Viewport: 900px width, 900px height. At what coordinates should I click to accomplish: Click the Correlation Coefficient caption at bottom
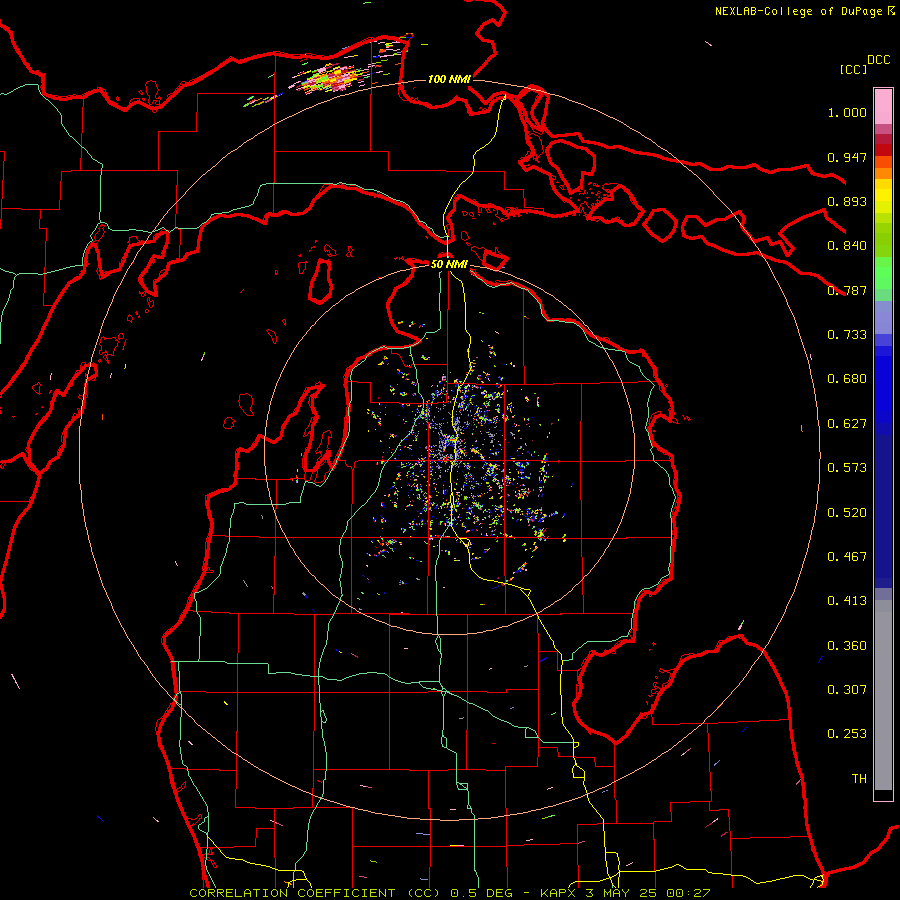[x=450, y=893]
